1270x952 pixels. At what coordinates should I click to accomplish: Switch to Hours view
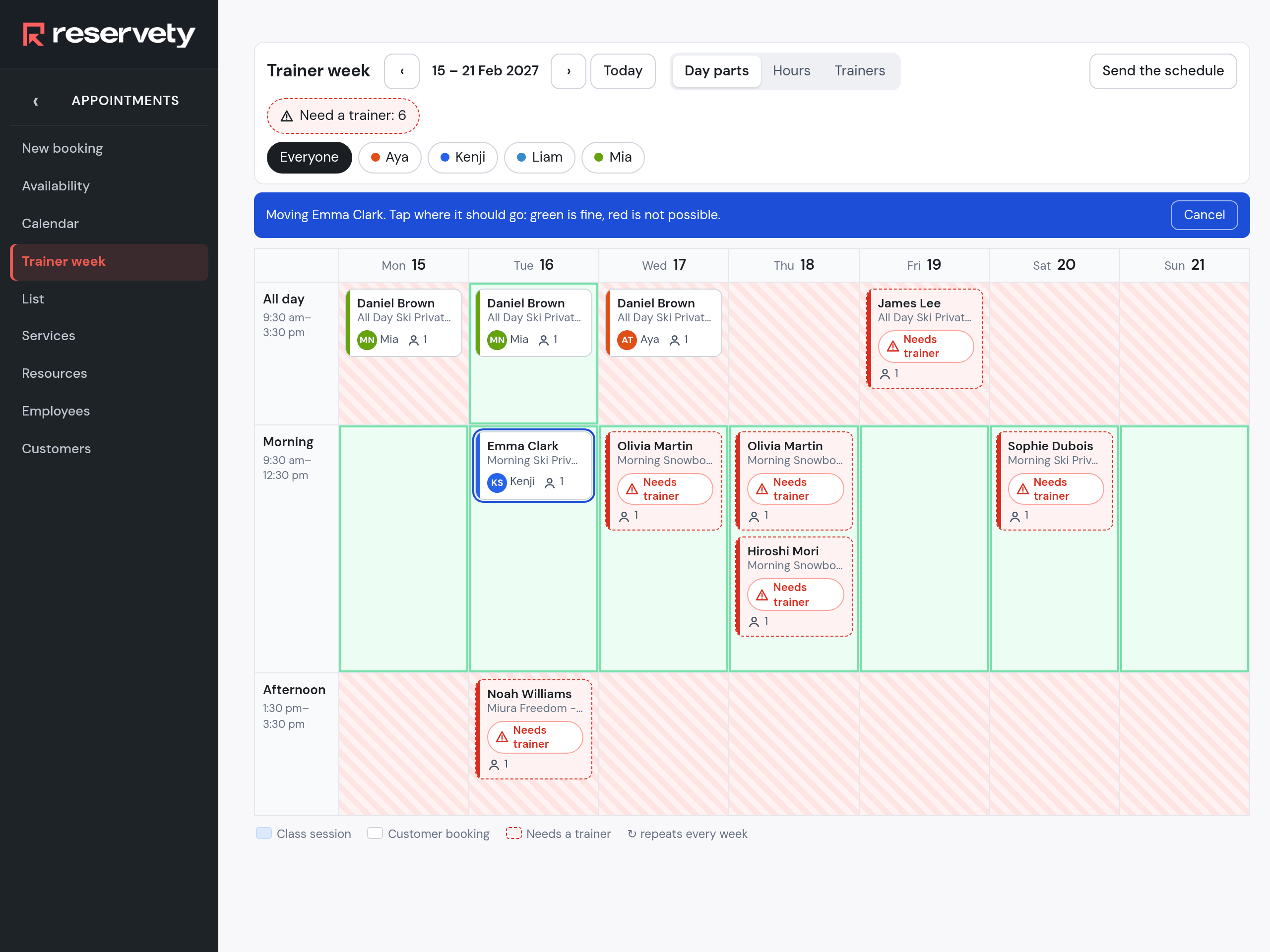[x=791, y=71]
